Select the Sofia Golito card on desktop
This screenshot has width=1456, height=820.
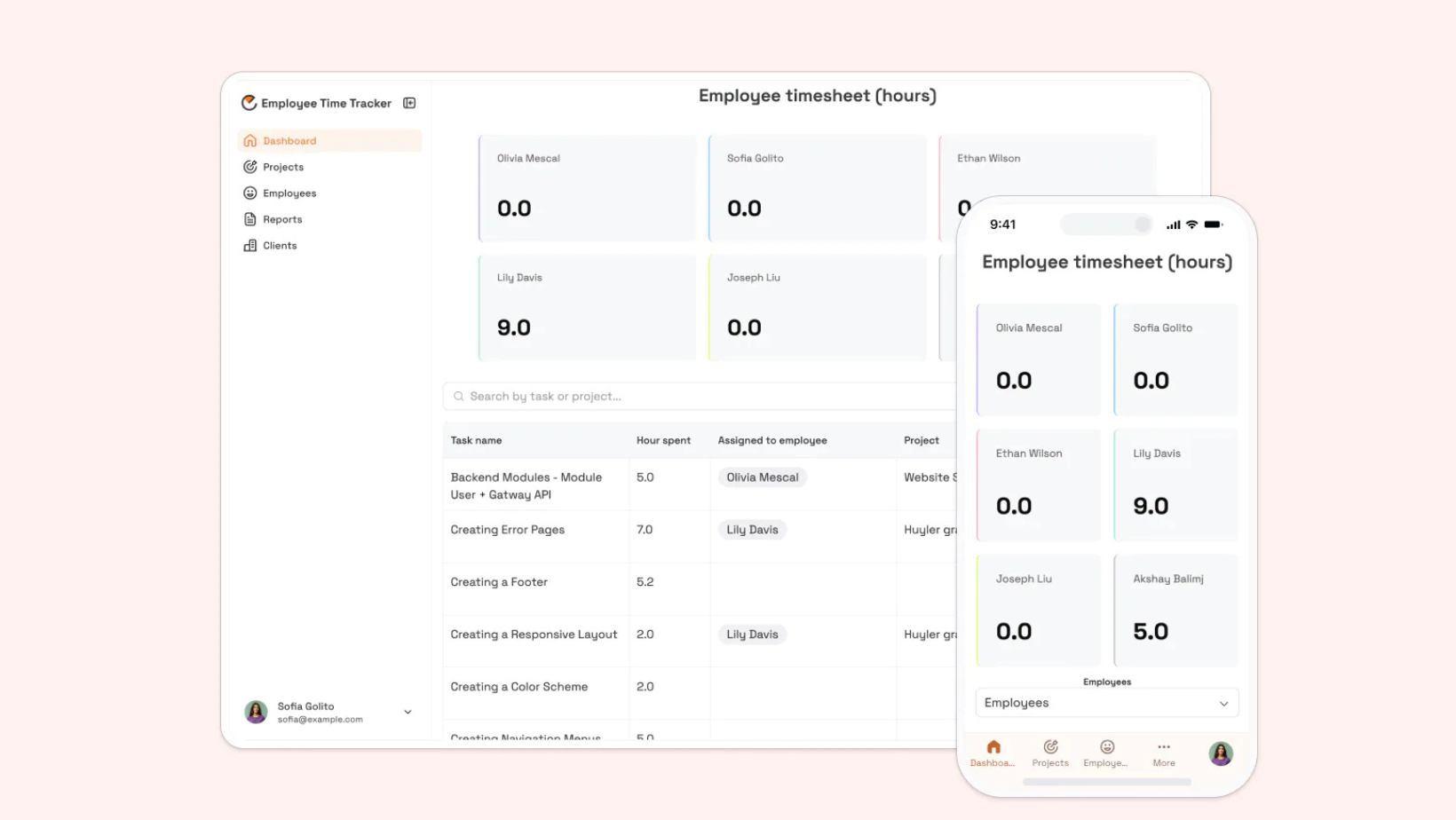click(x=817, y=188)
